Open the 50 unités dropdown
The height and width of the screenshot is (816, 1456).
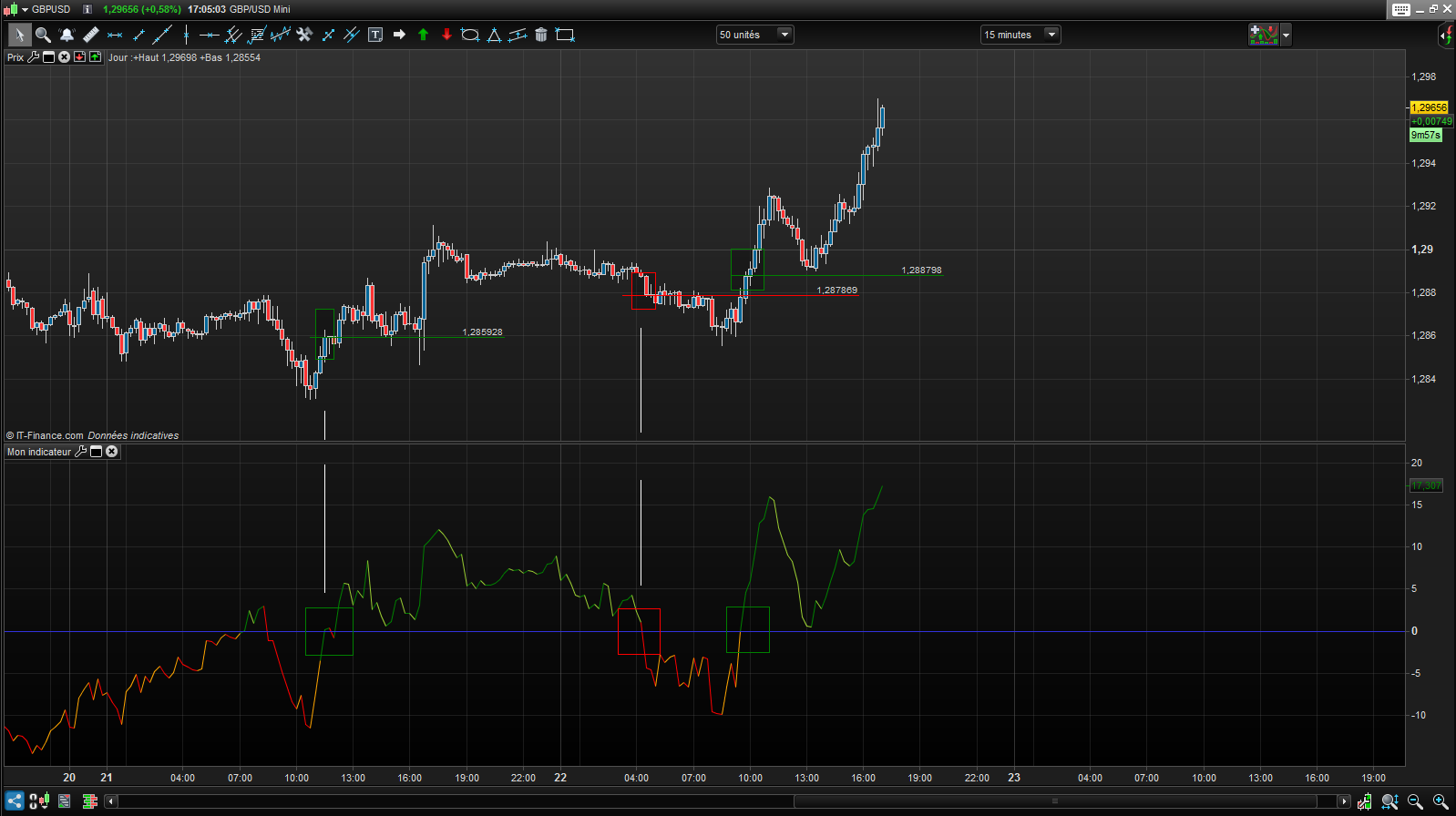[x=754, y=35]
